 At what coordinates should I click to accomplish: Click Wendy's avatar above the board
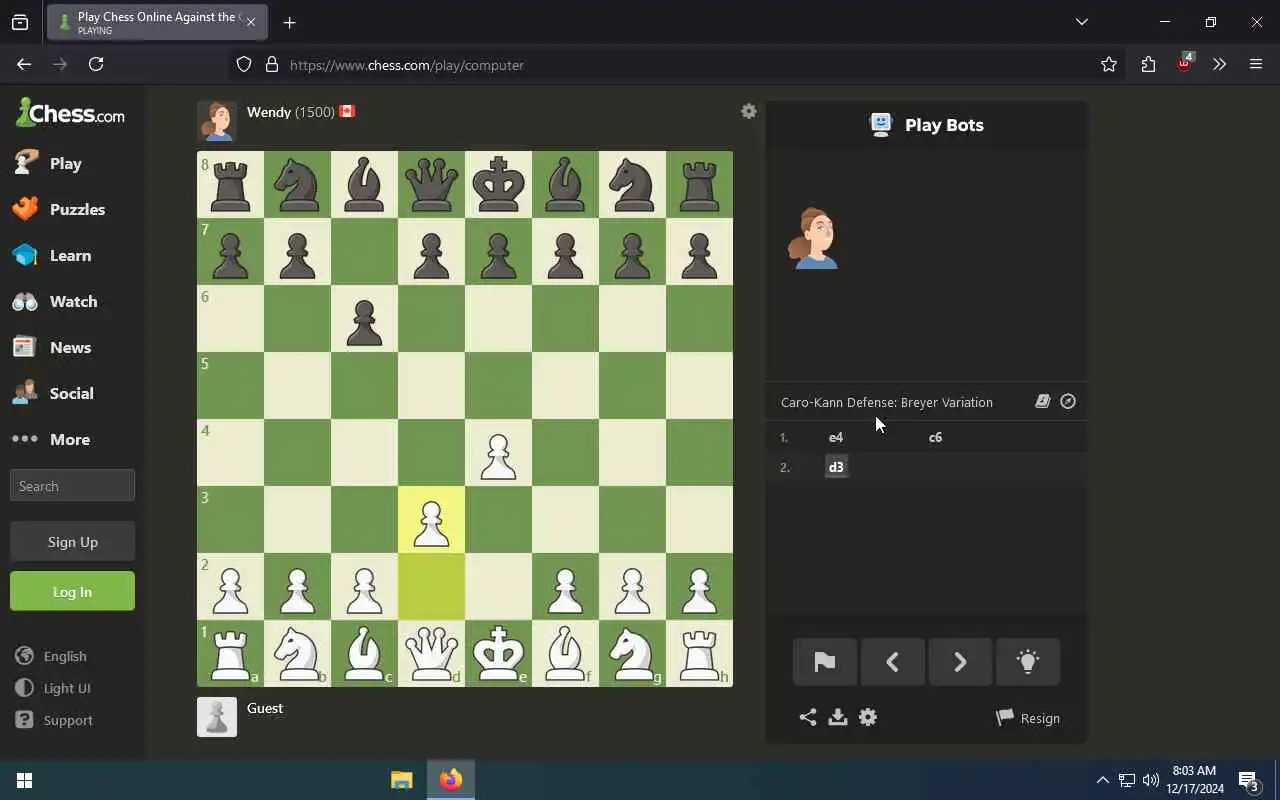click(x=217, y=121)
